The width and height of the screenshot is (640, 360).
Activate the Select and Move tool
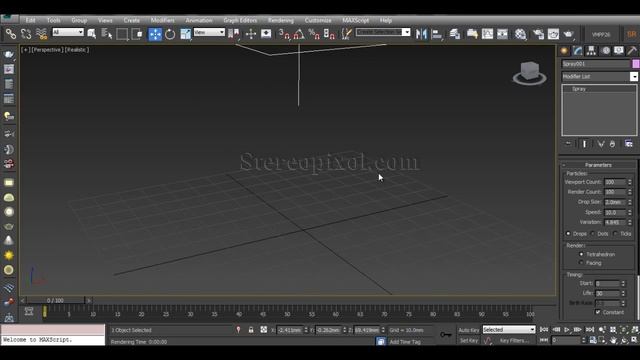(x=155, y=34)
